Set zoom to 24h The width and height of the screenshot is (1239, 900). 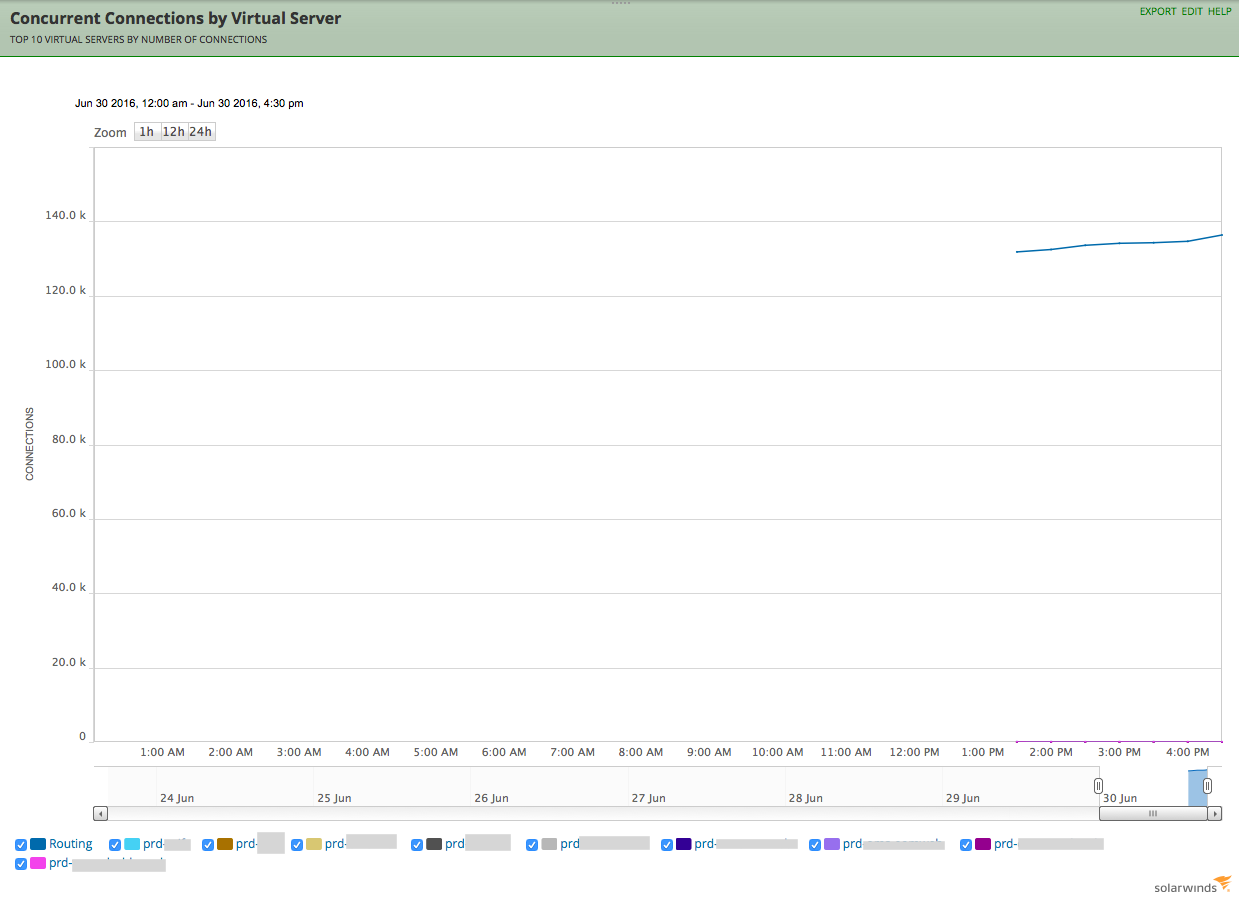(201, 132)
